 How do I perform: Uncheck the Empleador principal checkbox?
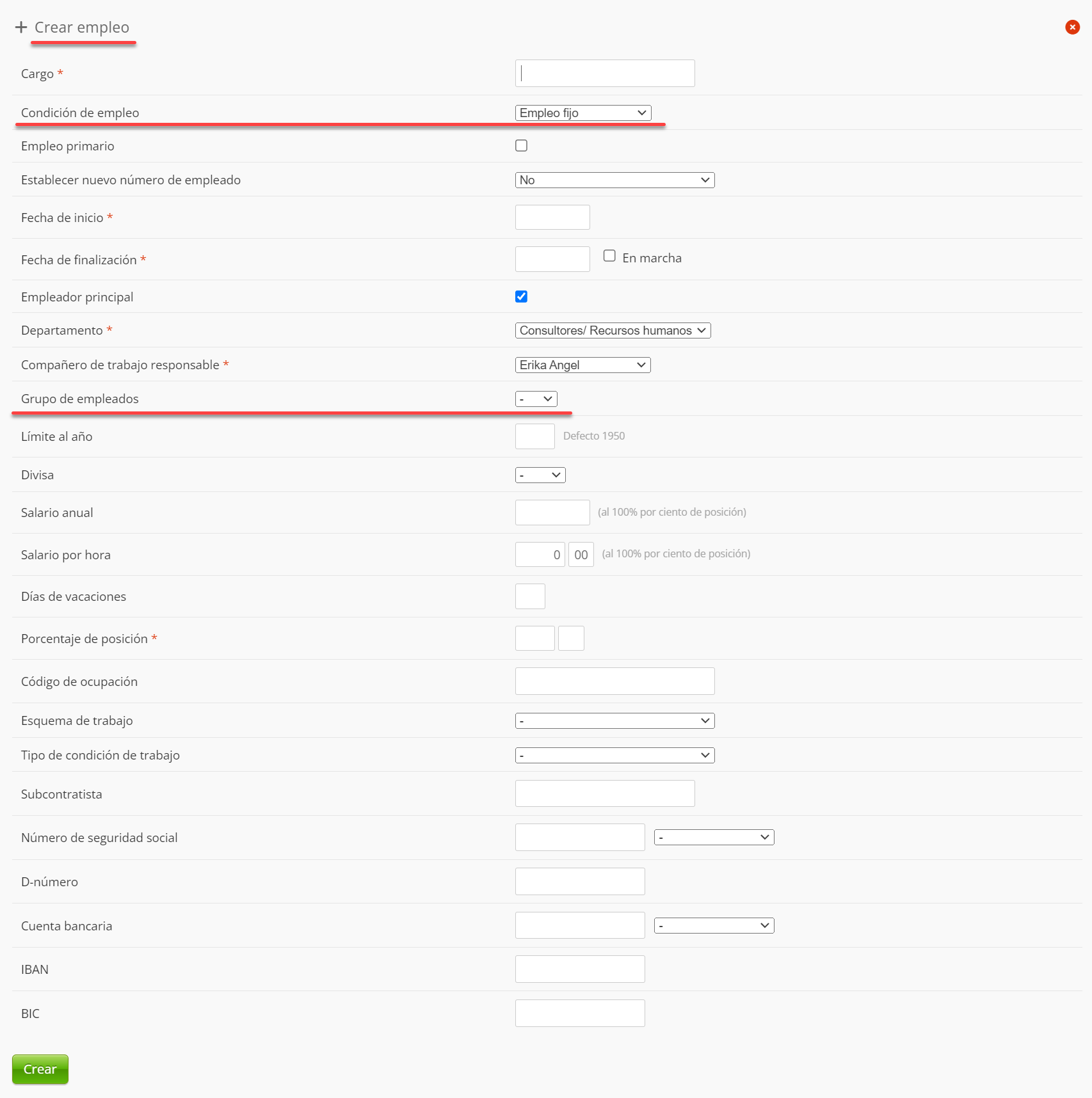(x=521, y=296)
